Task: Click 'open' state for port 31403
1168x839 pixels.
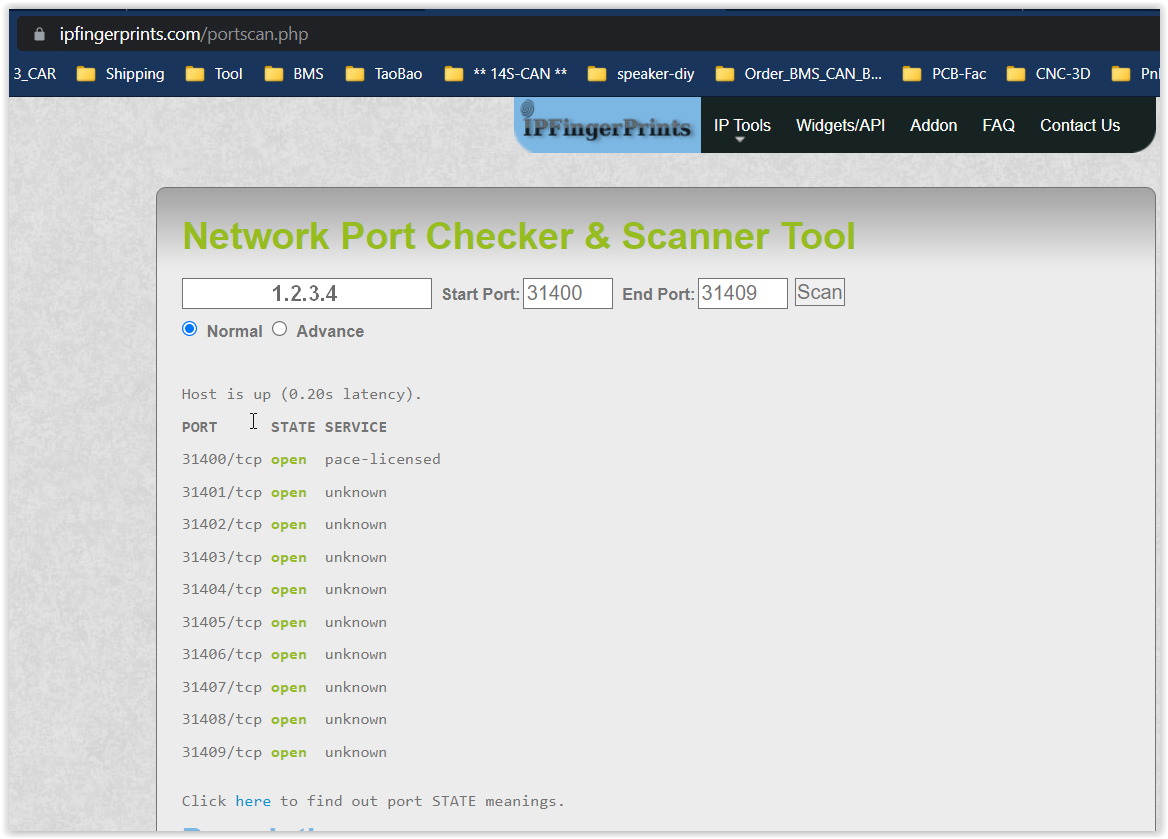Action: coord(289,557)
